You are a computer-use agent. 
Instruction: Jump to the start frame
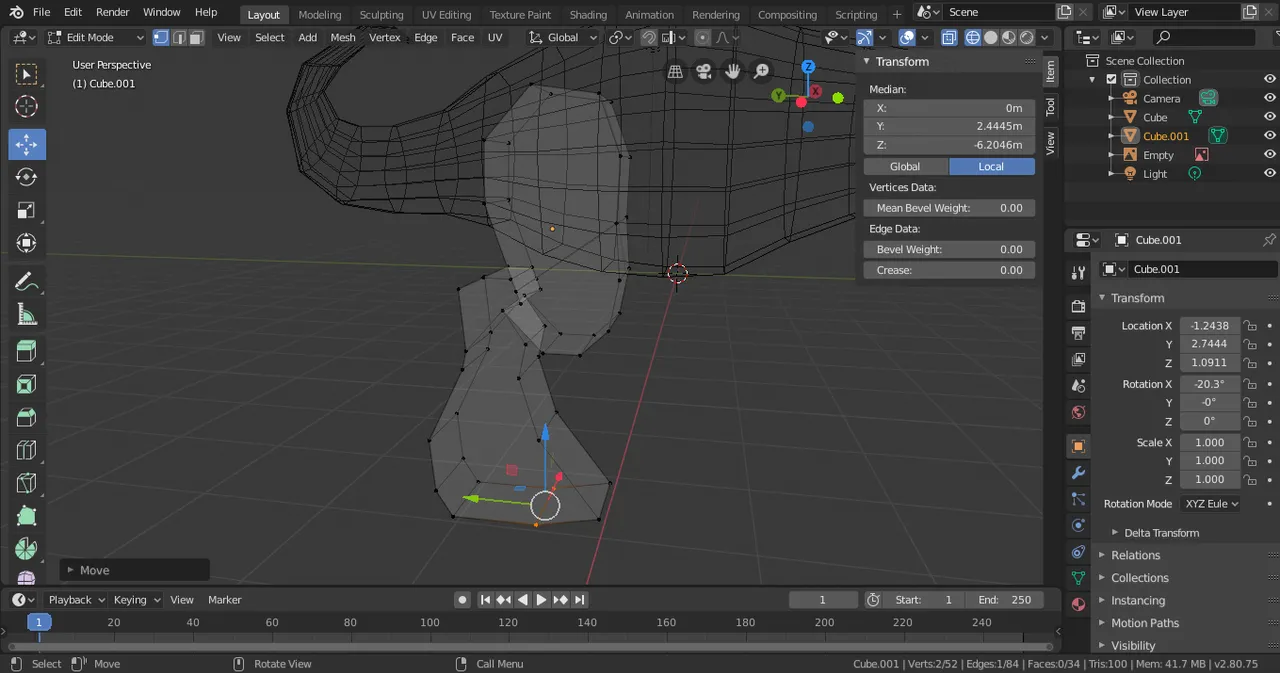(485, 600)
